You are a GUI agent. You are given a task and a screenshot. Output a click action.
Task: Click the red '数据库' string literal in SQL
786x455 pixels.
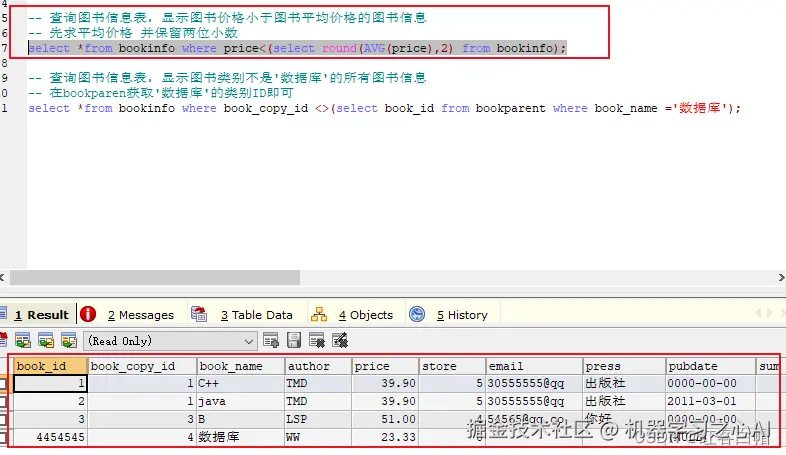click(699, 108)
